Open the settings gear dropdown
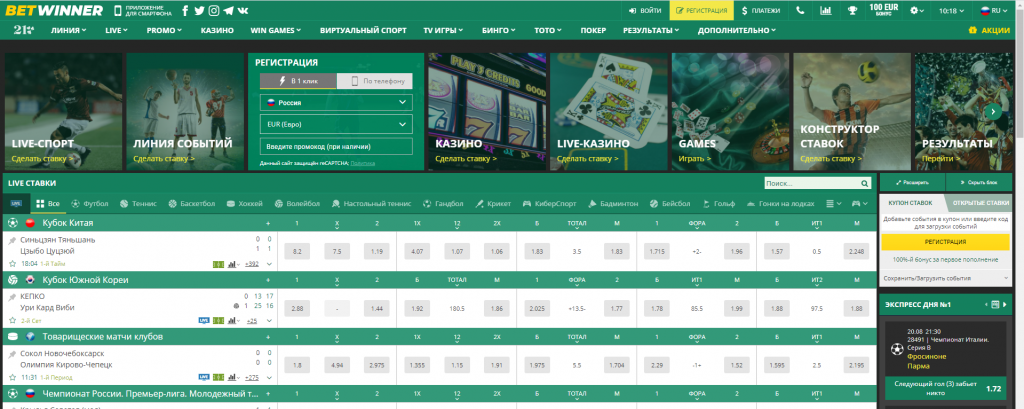This screenshot has height=409, width=1024. pyautogui.click(x=918, y=10)
